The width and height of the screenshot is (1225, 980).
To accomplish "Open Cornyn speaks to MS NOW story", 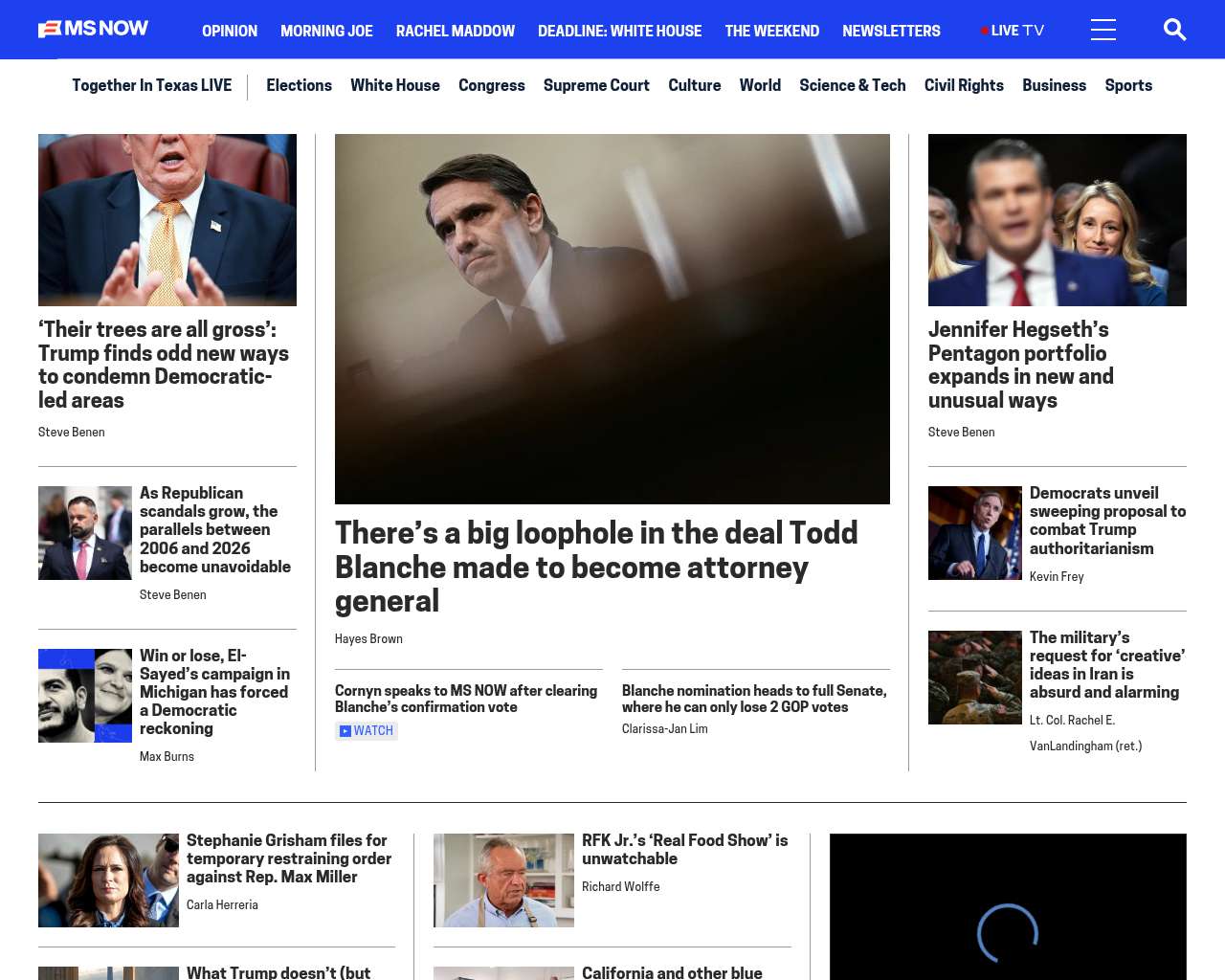I will [x=466, y=699].
